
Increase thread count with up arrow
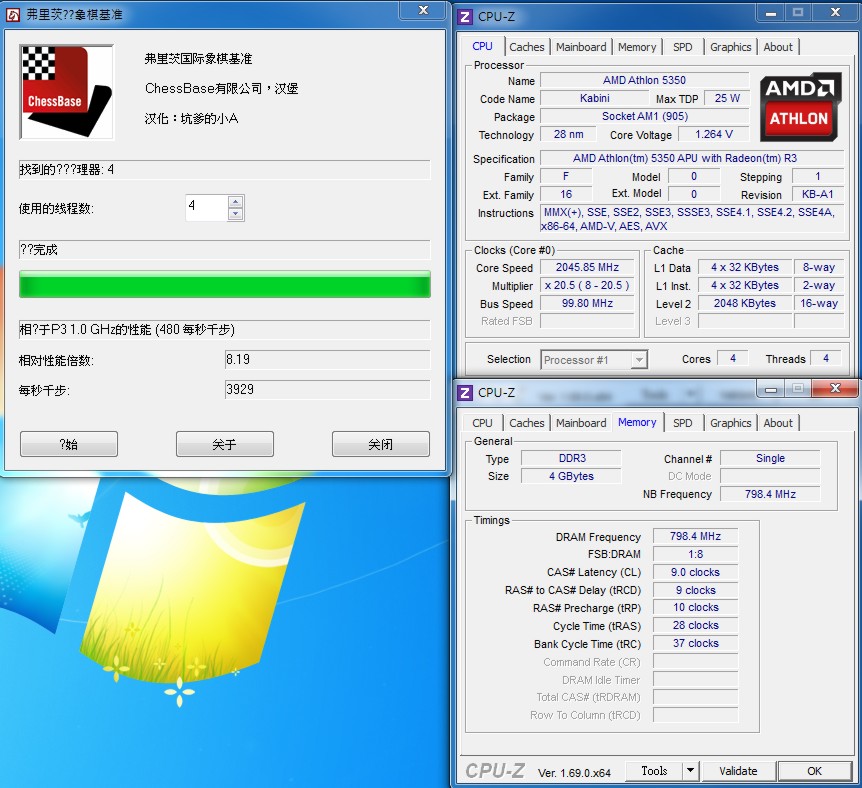pos(235,202)
